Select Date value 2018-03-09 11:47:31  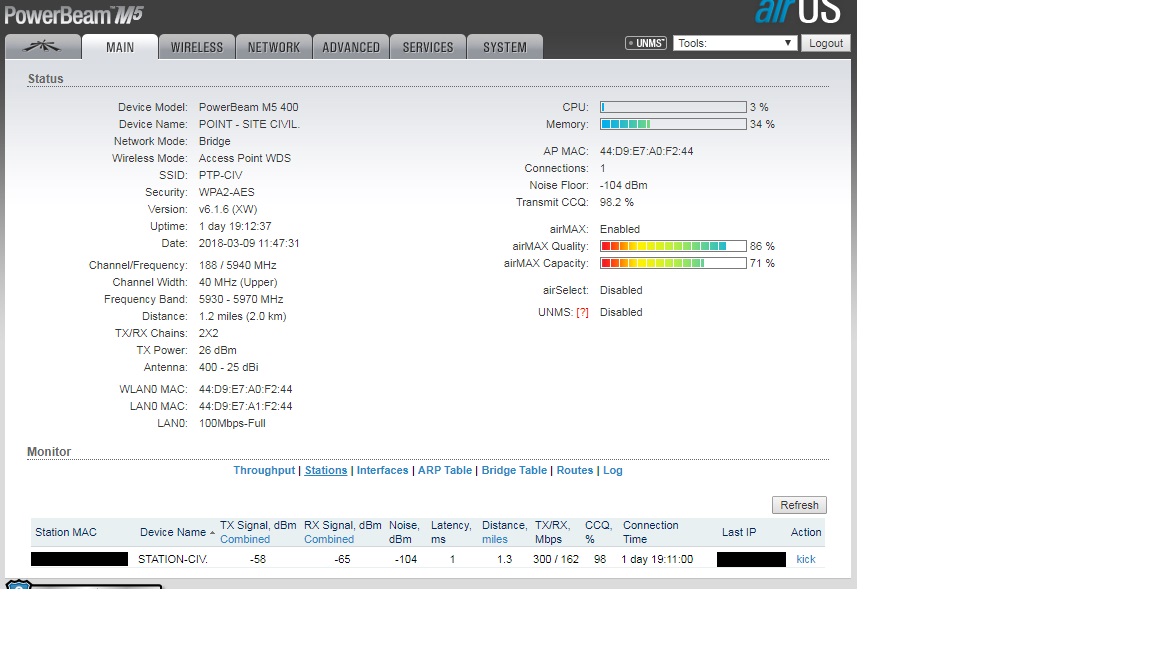coord(249,243)
